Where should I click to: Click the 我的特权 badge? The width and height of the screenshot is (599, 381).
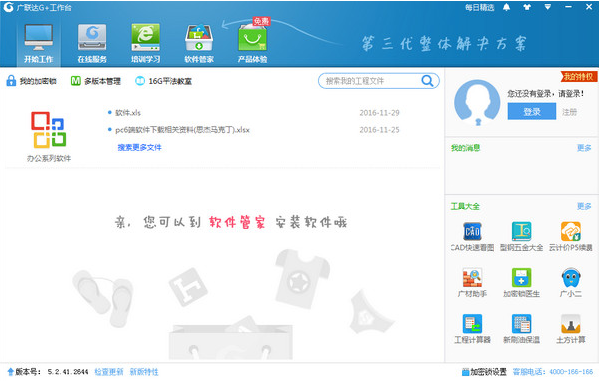[x=578, y=77]
